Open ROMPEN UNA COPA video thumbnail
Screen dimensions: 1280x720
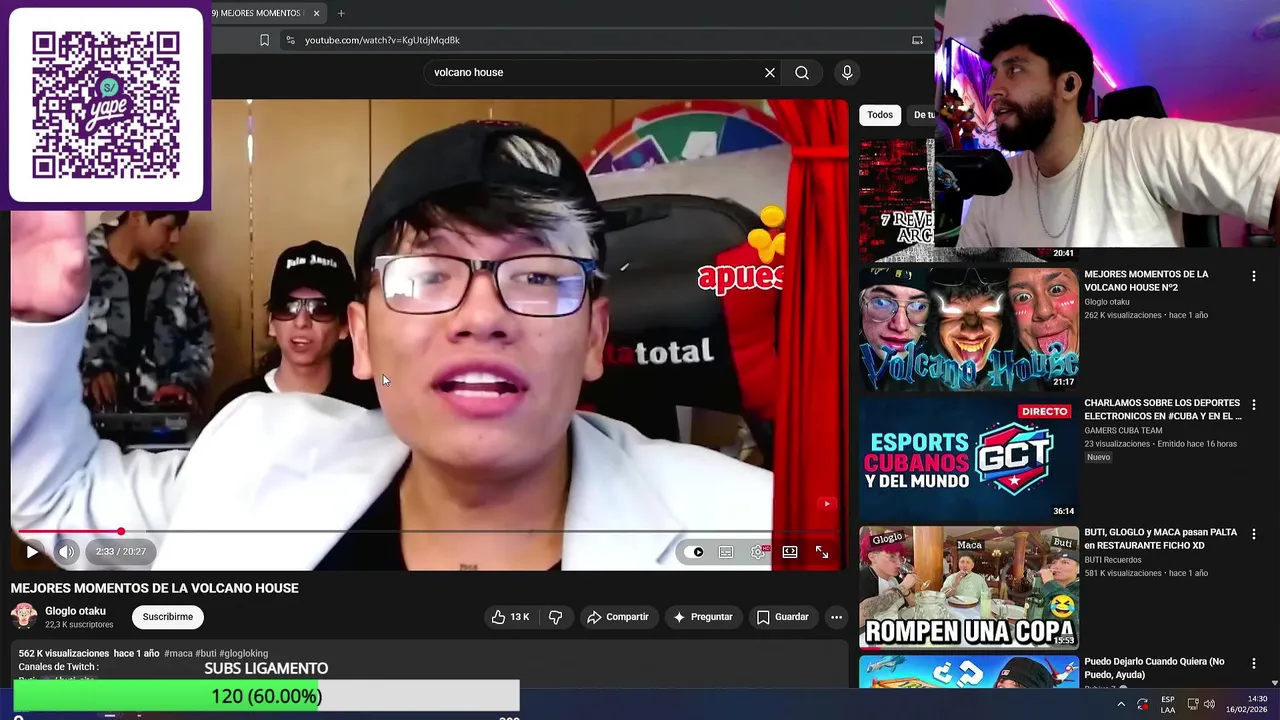(x=969, y=587)
